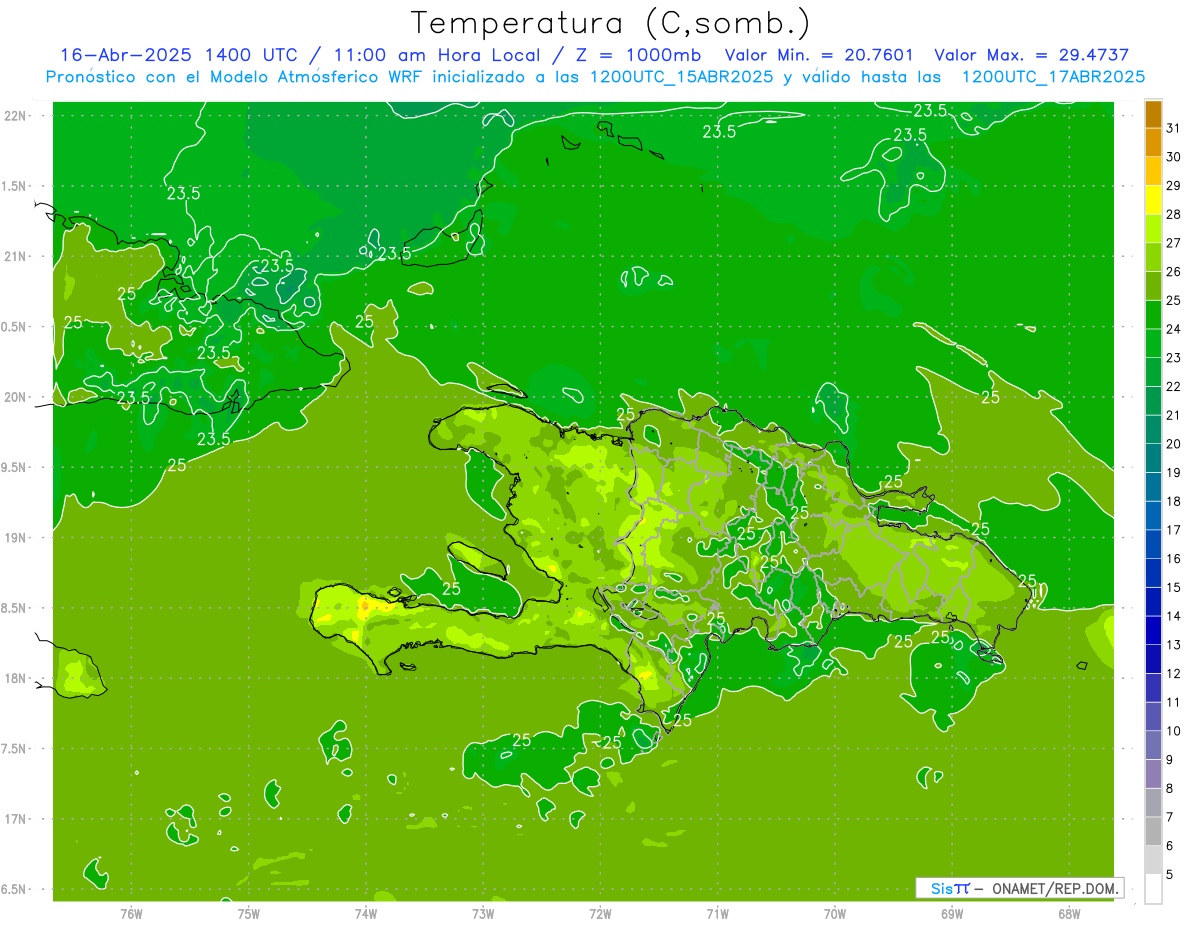Click the "76W" longitude axis label

pos(131,914)
